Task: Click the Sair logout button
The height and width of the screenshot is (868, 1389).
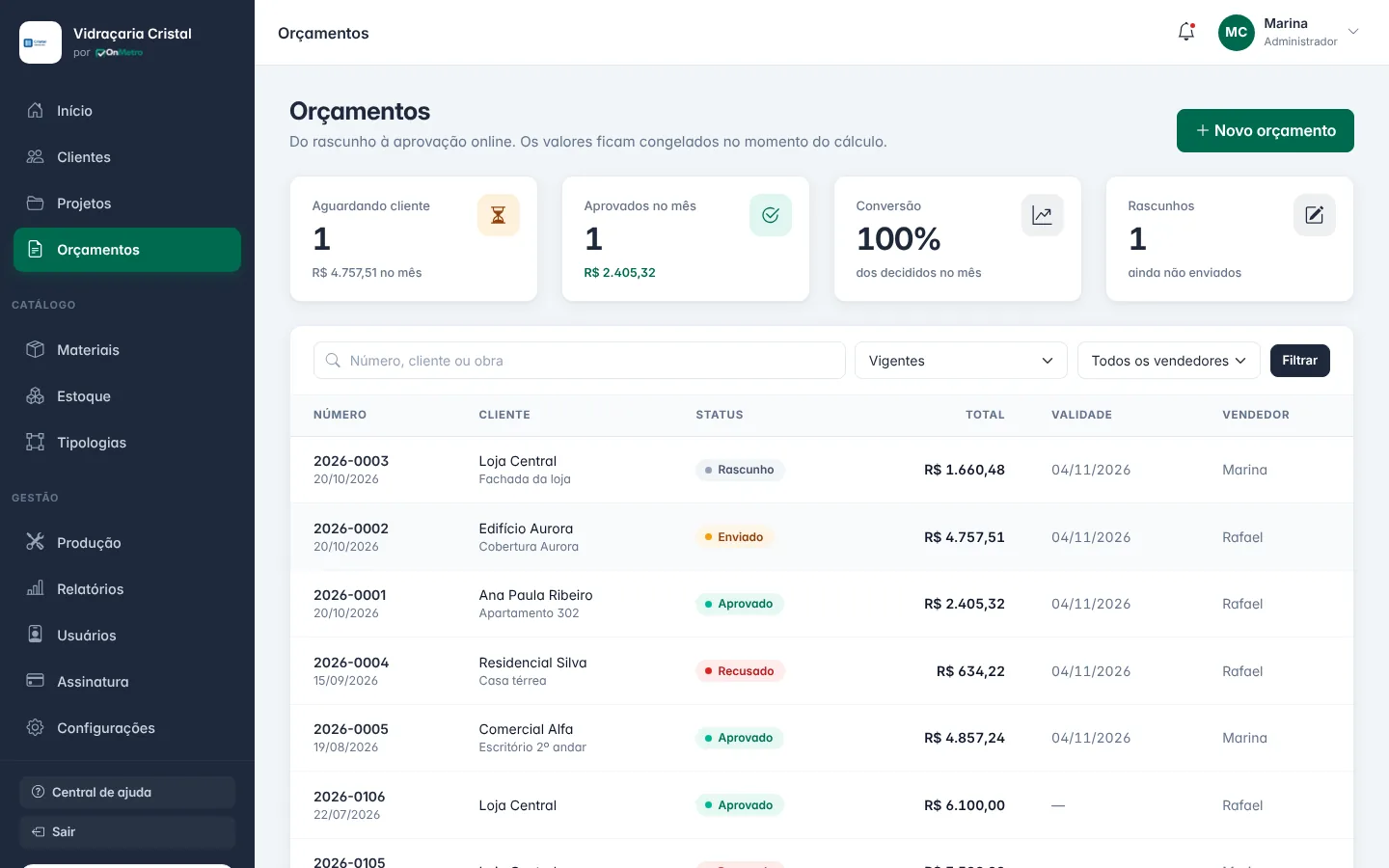Action: [x=127, y=832]
